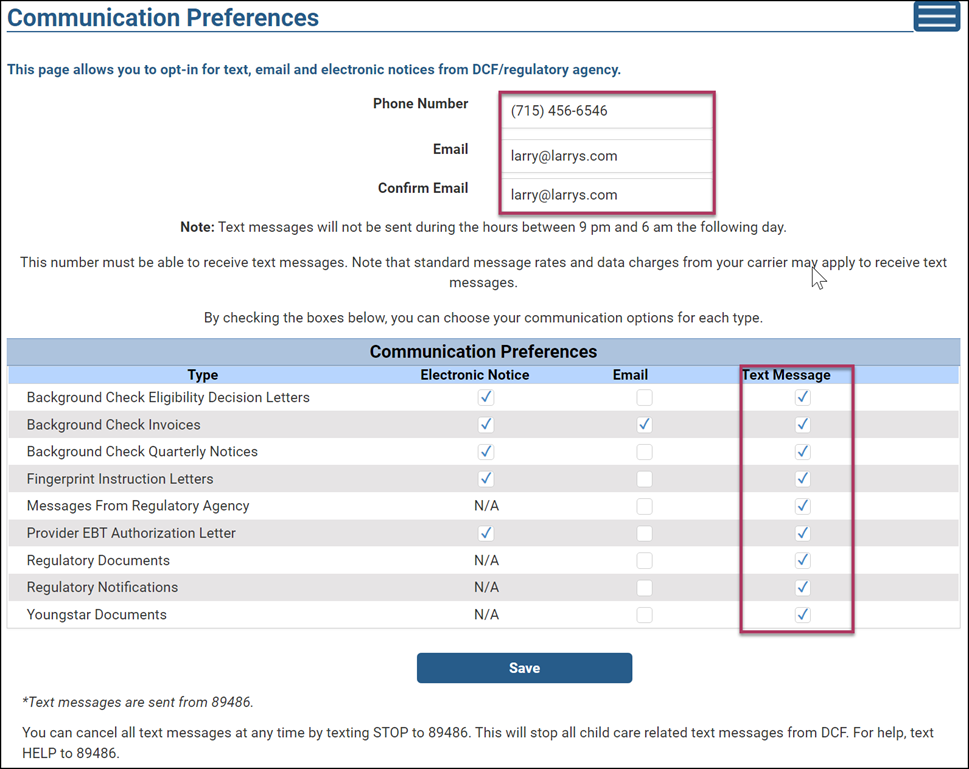Enable Email for Background Check Eligibility Decision Letters
This screenshot has width=969, height=769.
pyautogui.click(x=645, y=398)
